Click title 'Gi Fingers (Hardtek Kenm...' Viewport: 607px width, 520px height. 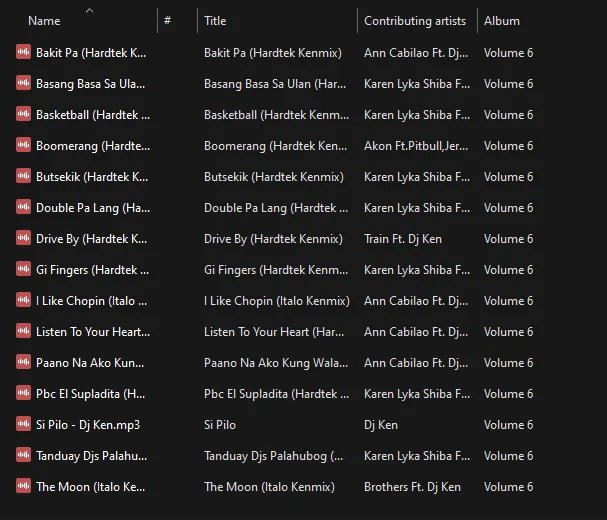tap(276, 269)
